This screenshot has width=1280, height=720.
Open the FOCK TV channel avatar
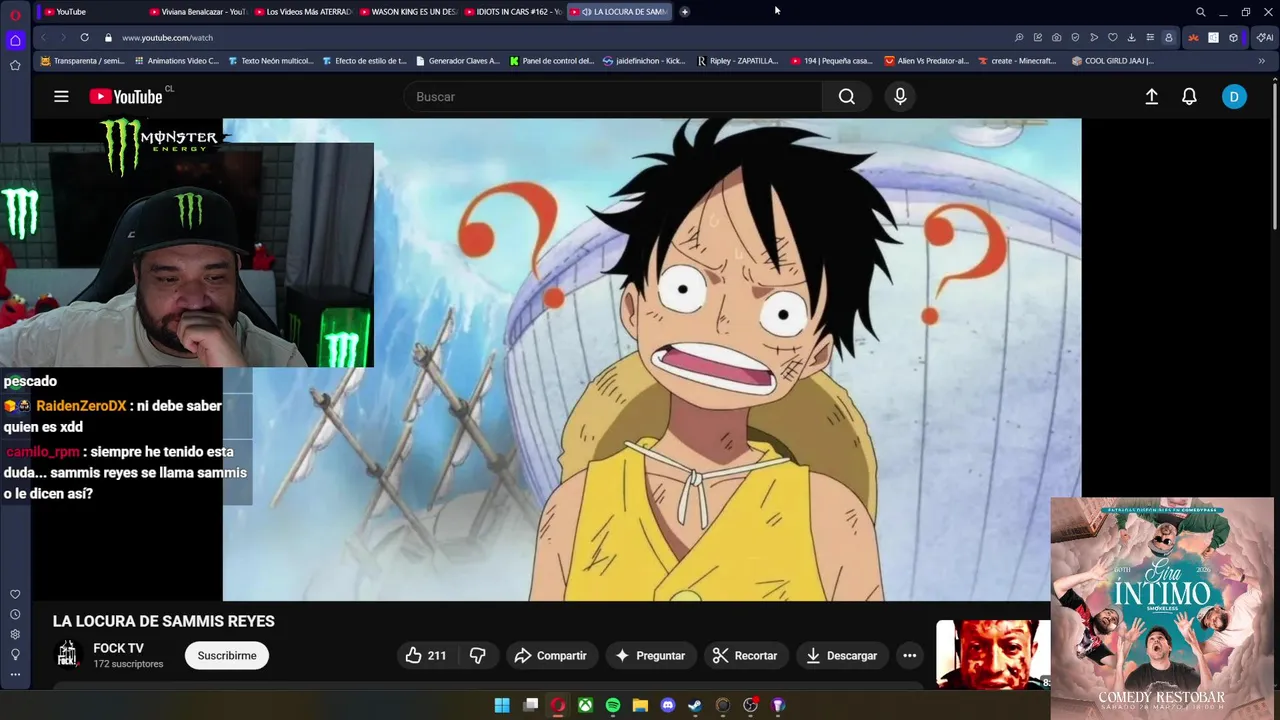coord(67,655)
